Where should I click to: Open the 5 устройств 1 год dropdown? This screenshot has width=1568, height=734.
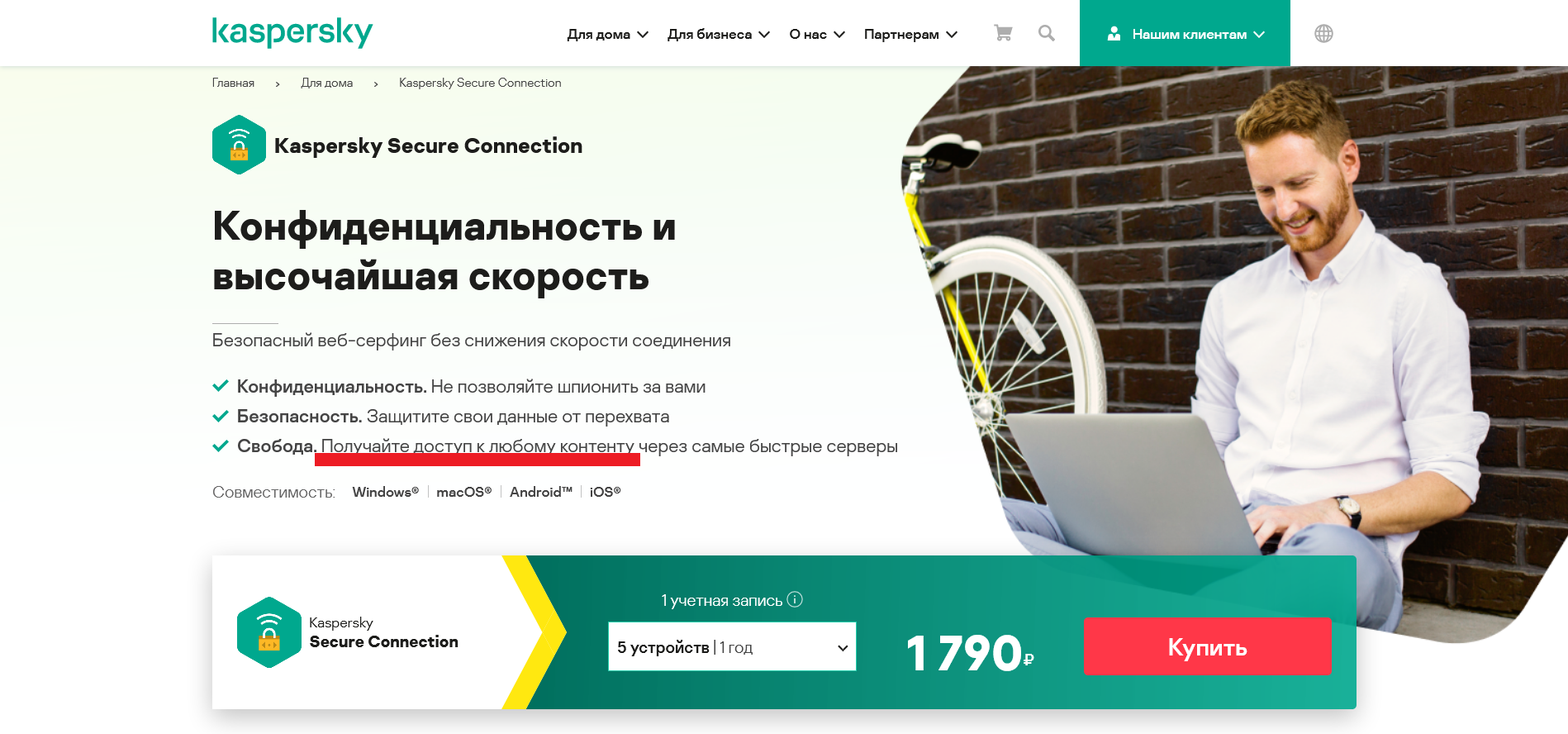pyautogui.click(x=732, y=646)
